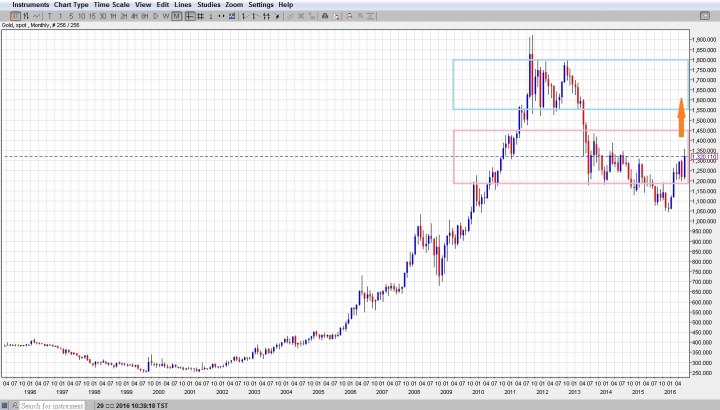Image resolution: width=720 pixels, height=410 pixels.
Task: Switch to 1-minute time scale
Action: click(60, 16)
